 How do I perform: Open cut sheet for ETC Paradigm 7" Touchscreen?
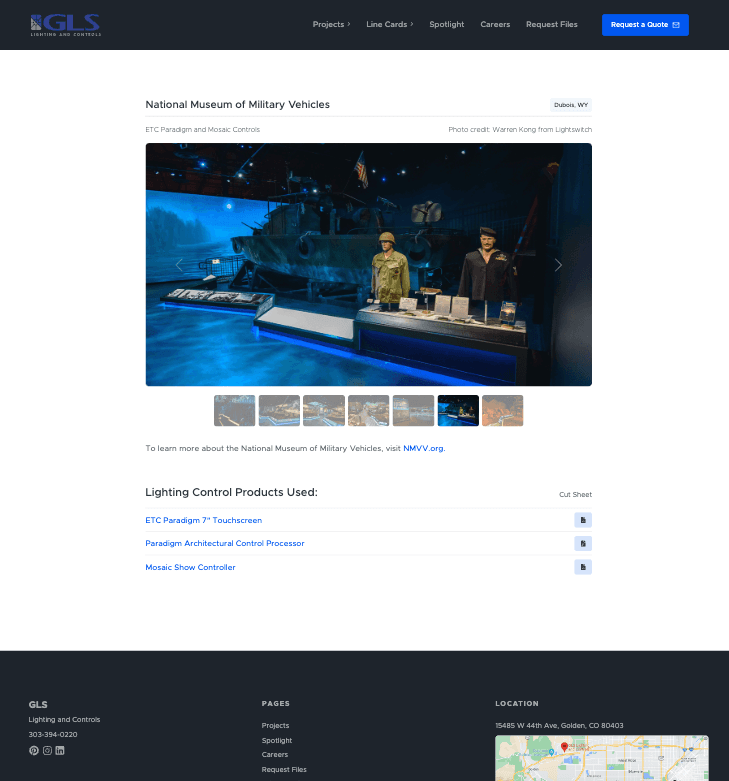[x=583, y=520]
